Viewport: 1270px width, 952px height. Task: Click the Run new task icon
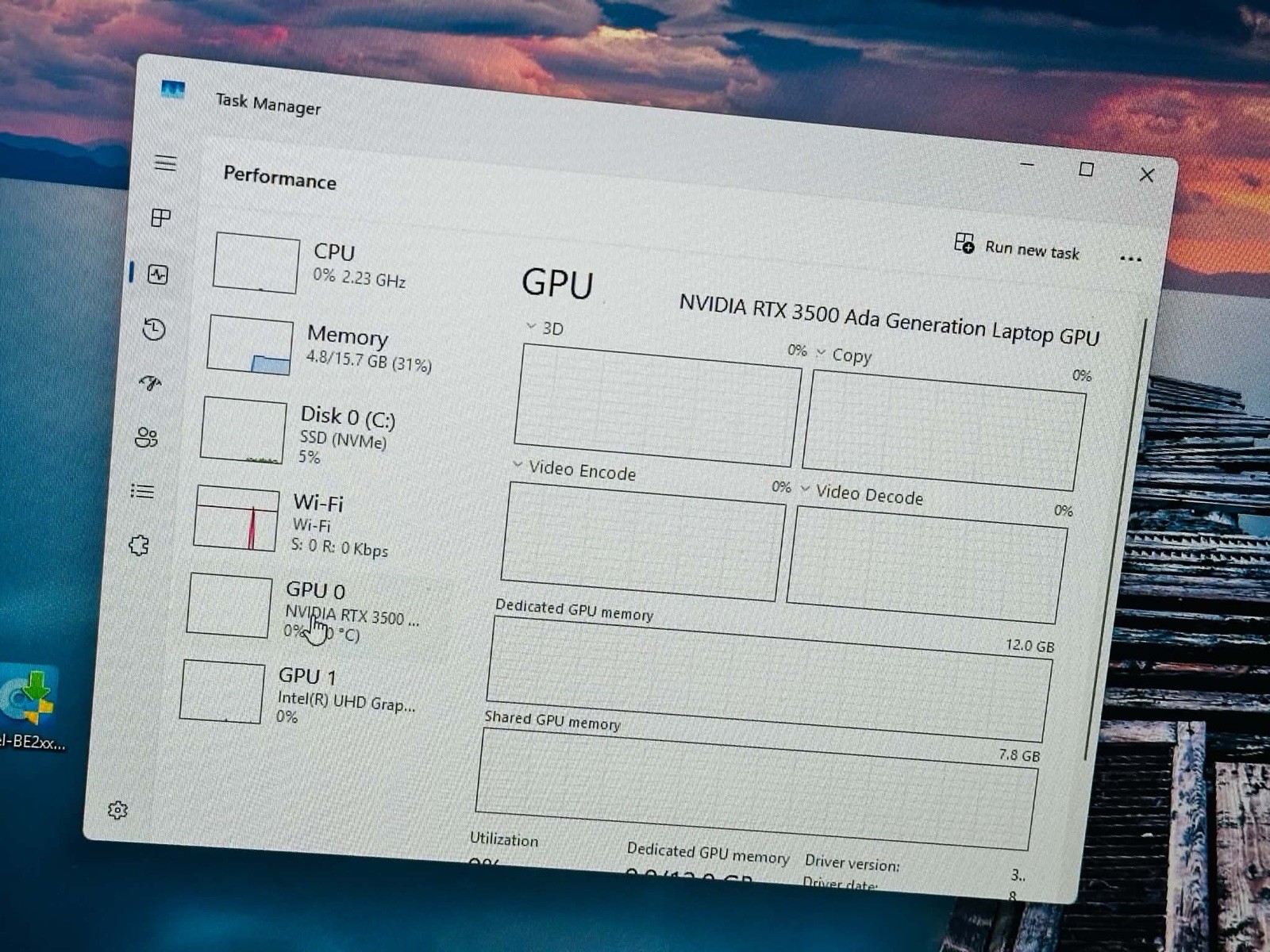pos(964,243)
